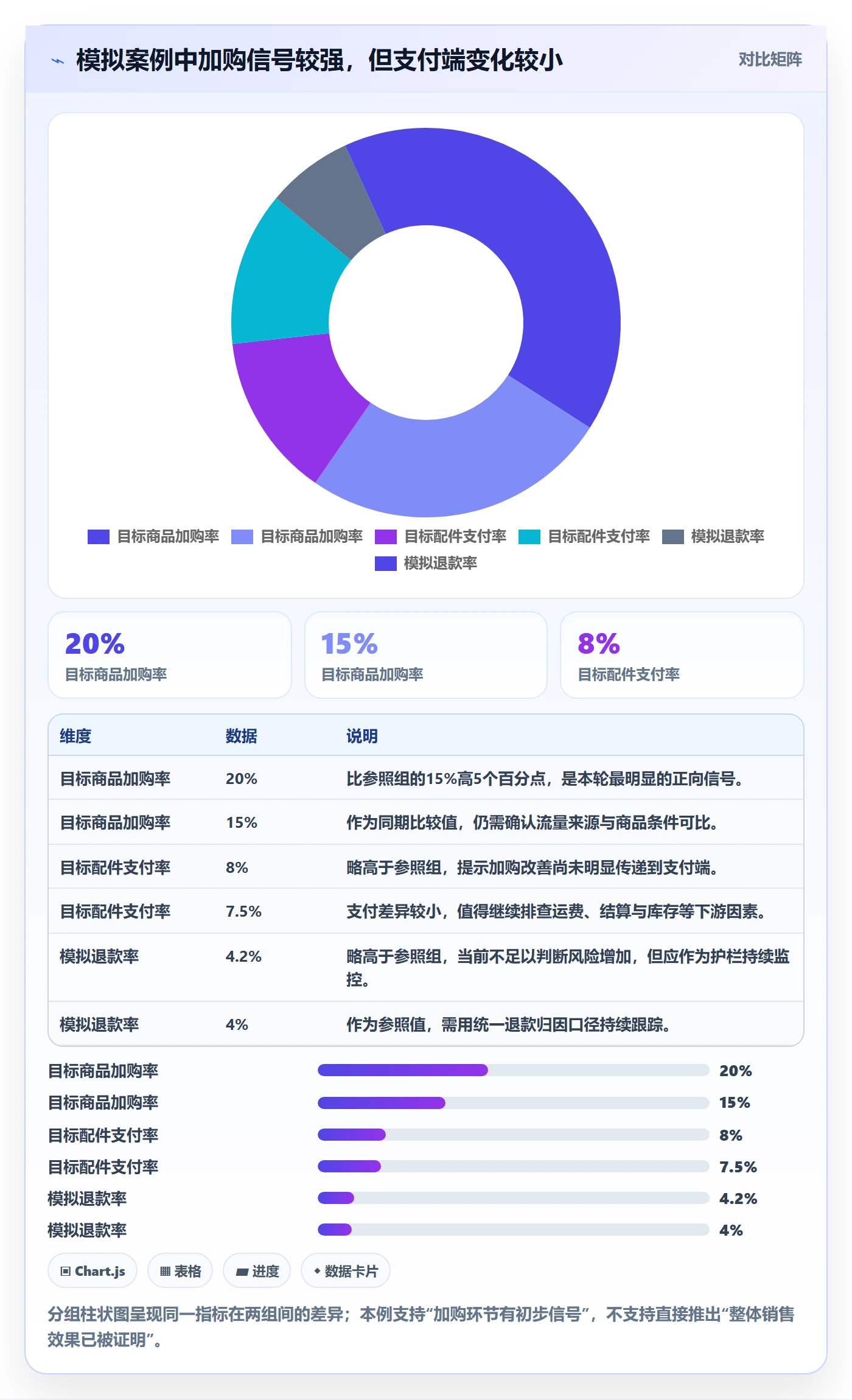
Task: Click the 进度 chip with bar icon
Action: tap(257, 1271)
